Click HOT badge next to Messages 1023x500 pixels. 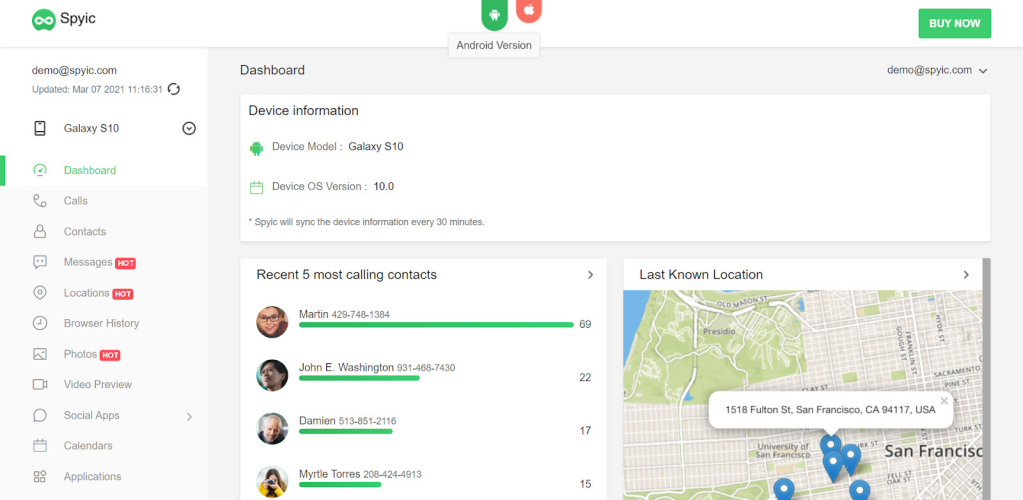tap(125, 264)
